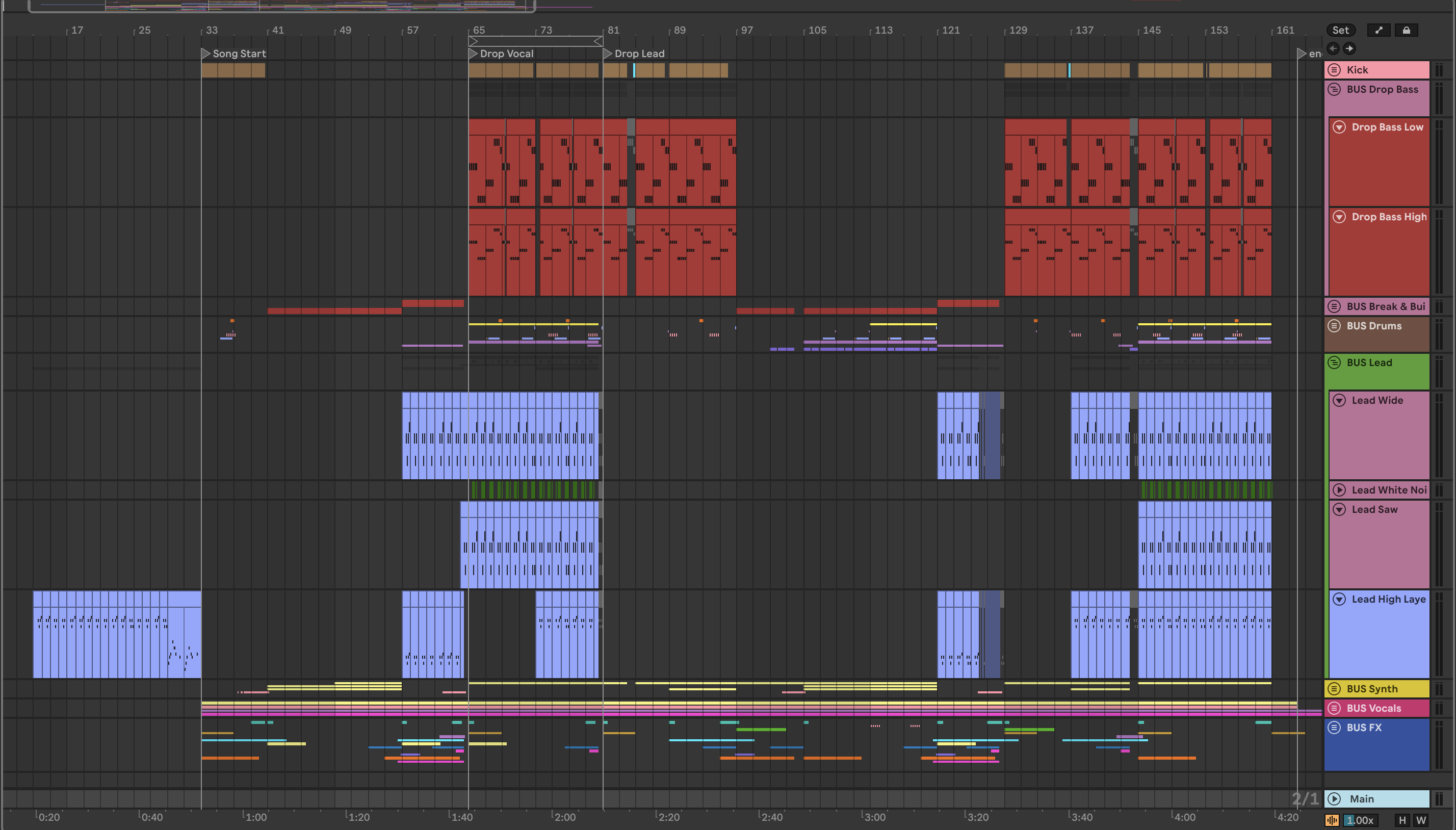Toggle the orange waveform view button
Screen dimensions: 1456x830
(x=1332, y=820)
